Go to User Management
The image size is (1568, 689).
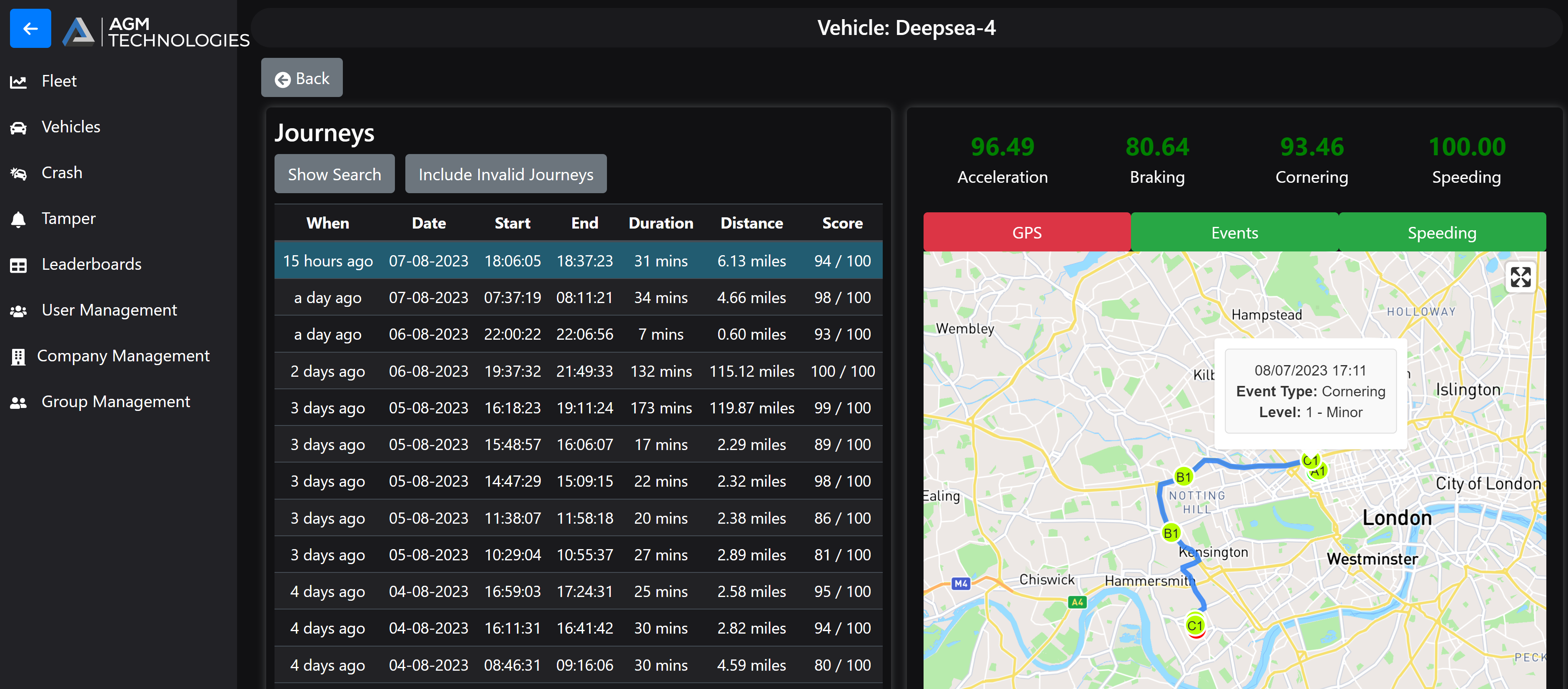pos(109,310)
